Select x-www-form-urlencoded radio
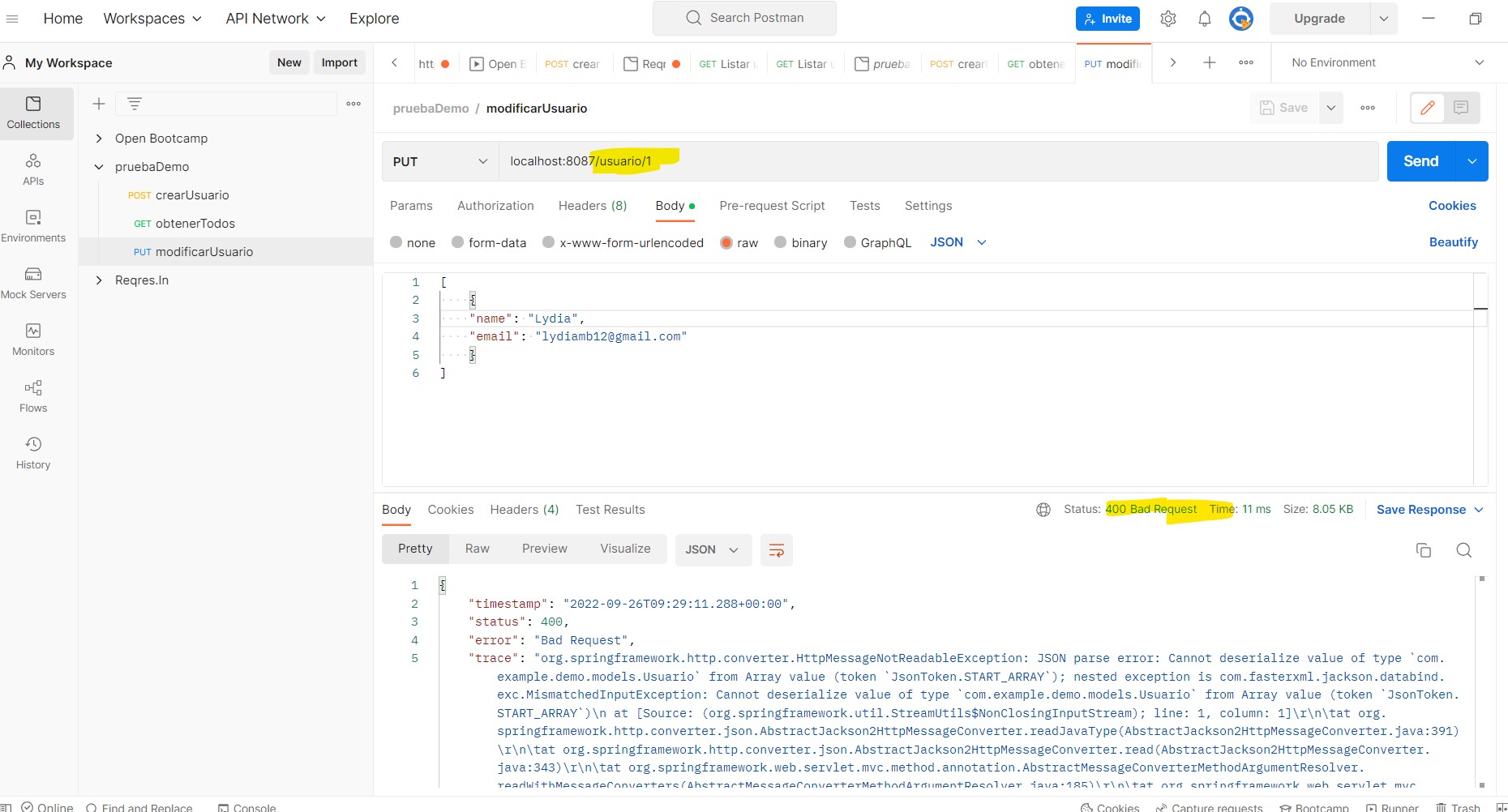 (x=549, y=242)
